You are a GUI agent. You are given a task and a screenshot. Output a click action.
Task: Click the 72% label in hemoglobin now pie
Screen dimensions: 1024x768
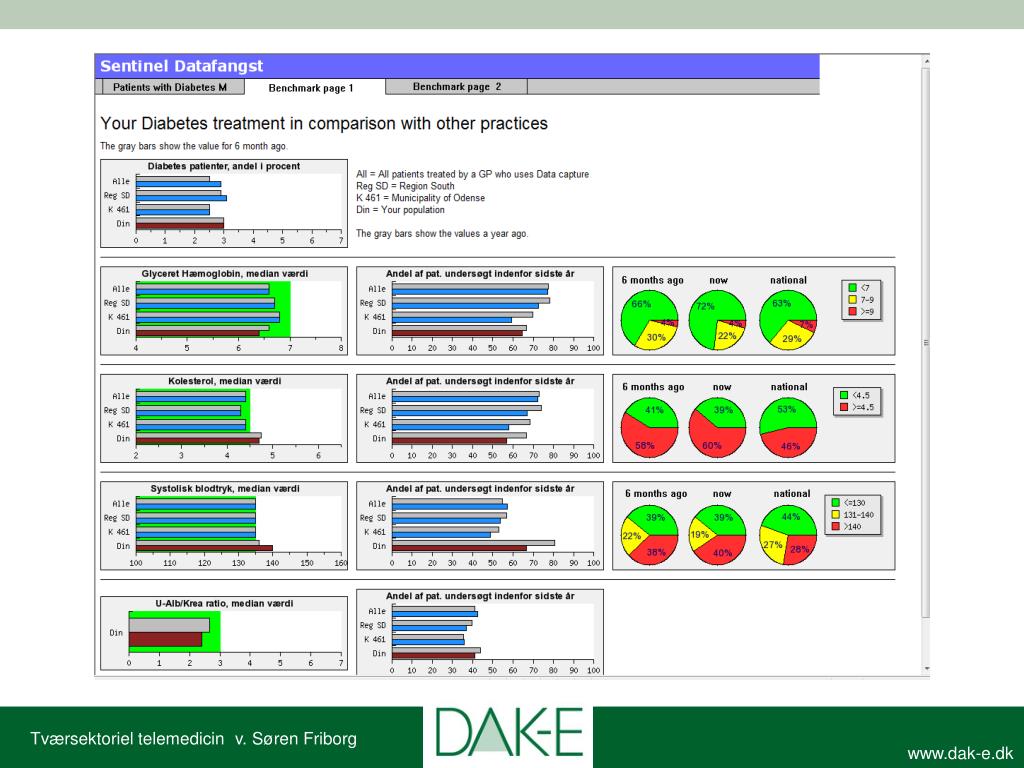pos(705,306)
